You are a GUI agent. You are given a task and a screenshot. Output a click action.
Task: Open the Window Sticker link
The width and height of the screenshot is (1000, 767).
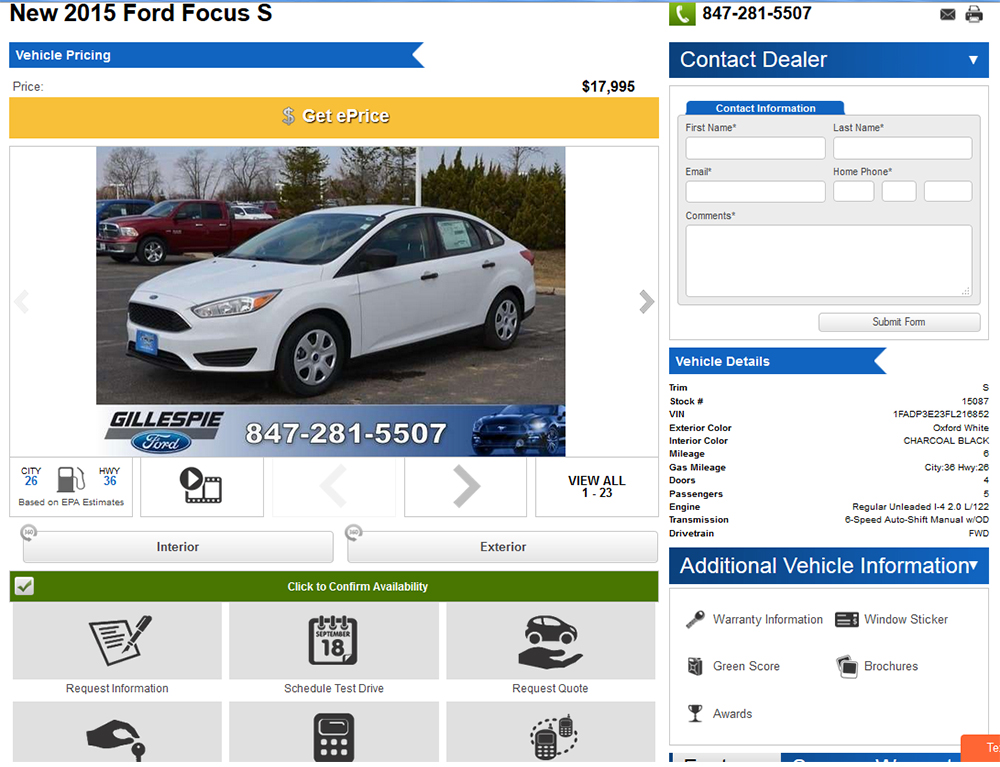coord(906,619)
